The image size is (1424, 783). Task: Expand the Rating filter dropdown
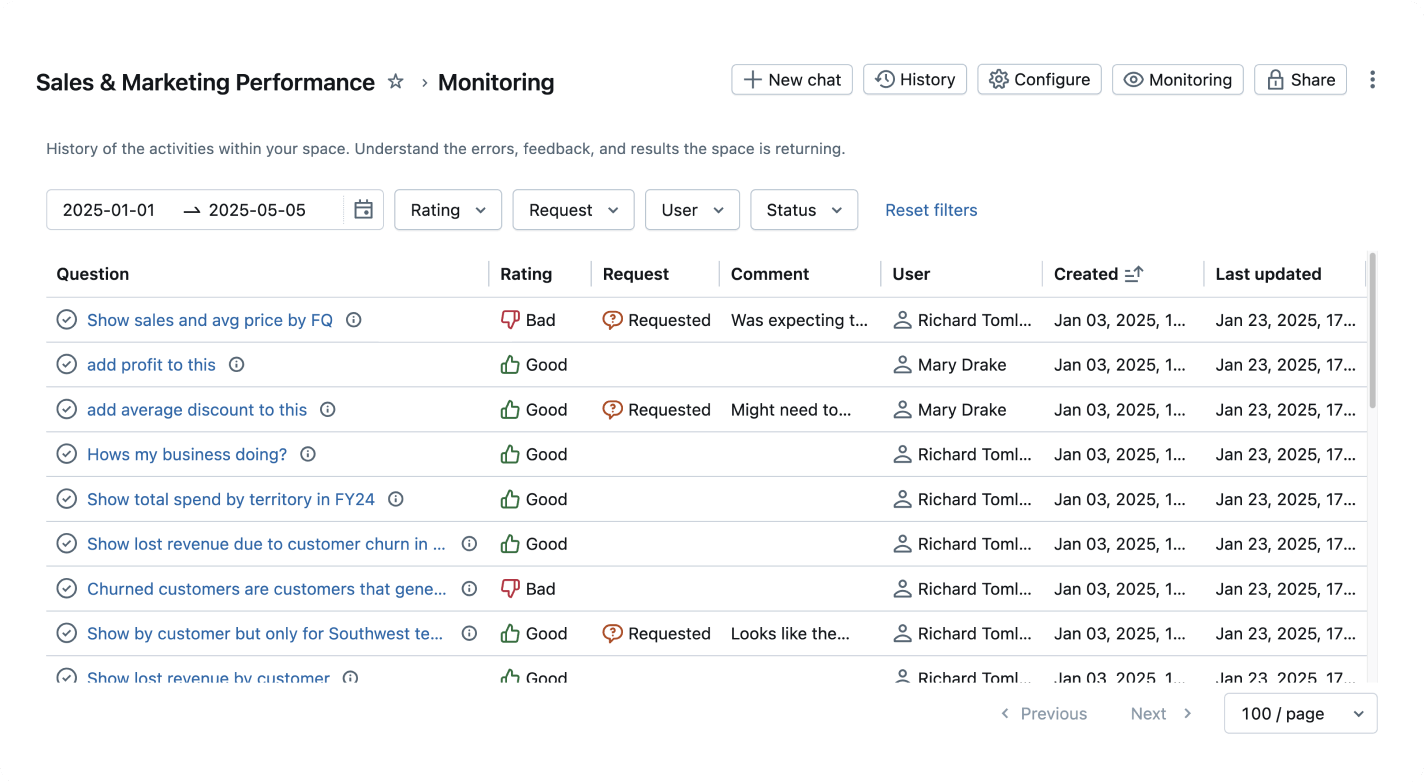[448, 210]
